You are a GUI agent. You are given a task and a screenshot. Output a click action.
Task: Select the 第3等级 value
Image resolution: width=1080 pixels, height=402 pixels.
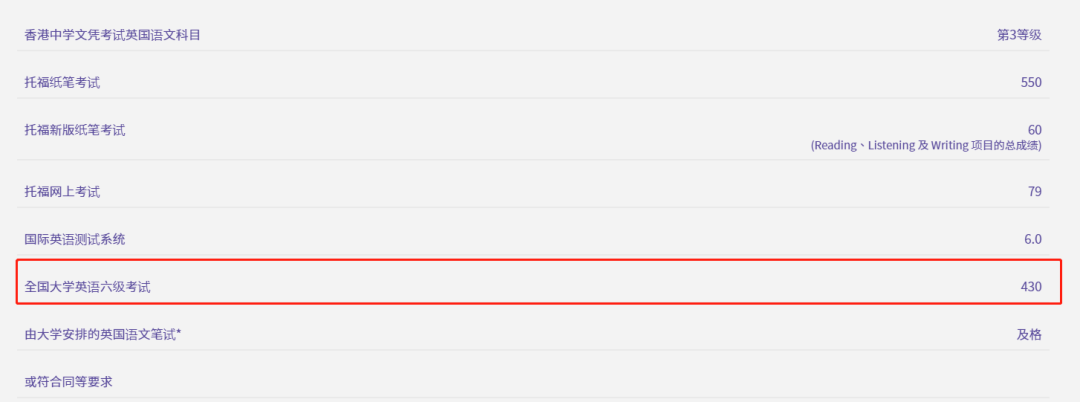(x=1019, y=35)
